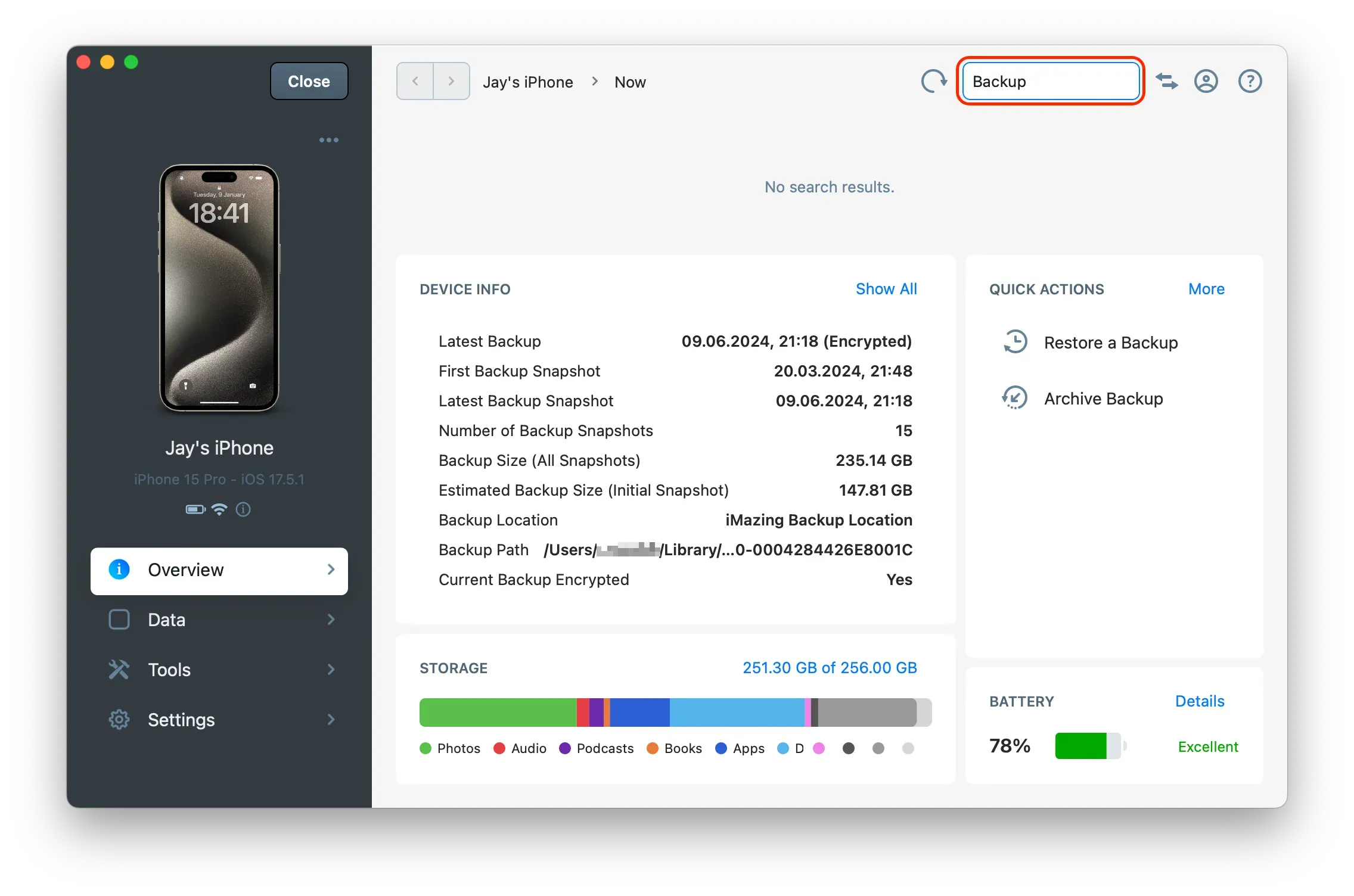Select Jay's iPhone in the breadcrumb
This screenshot has width=1354, height=896.
(x=527, y=82)
